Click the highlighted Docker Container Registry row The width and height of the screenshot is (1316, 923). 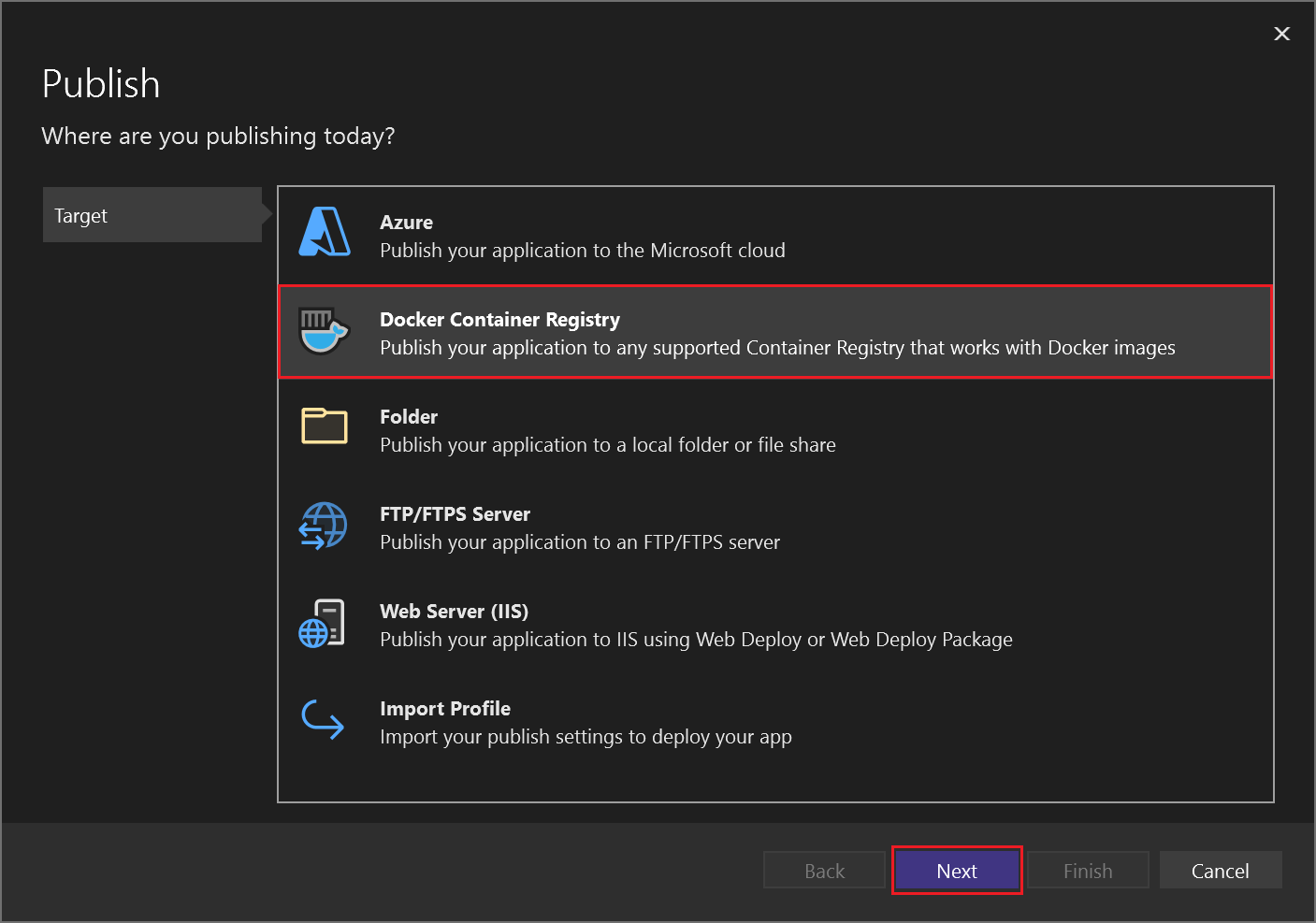774,332
